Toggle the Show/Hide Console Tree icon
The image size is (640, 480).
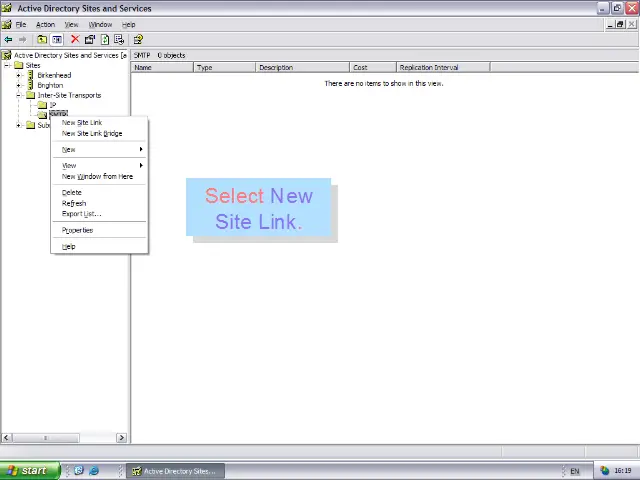click(x=57, y=40)
